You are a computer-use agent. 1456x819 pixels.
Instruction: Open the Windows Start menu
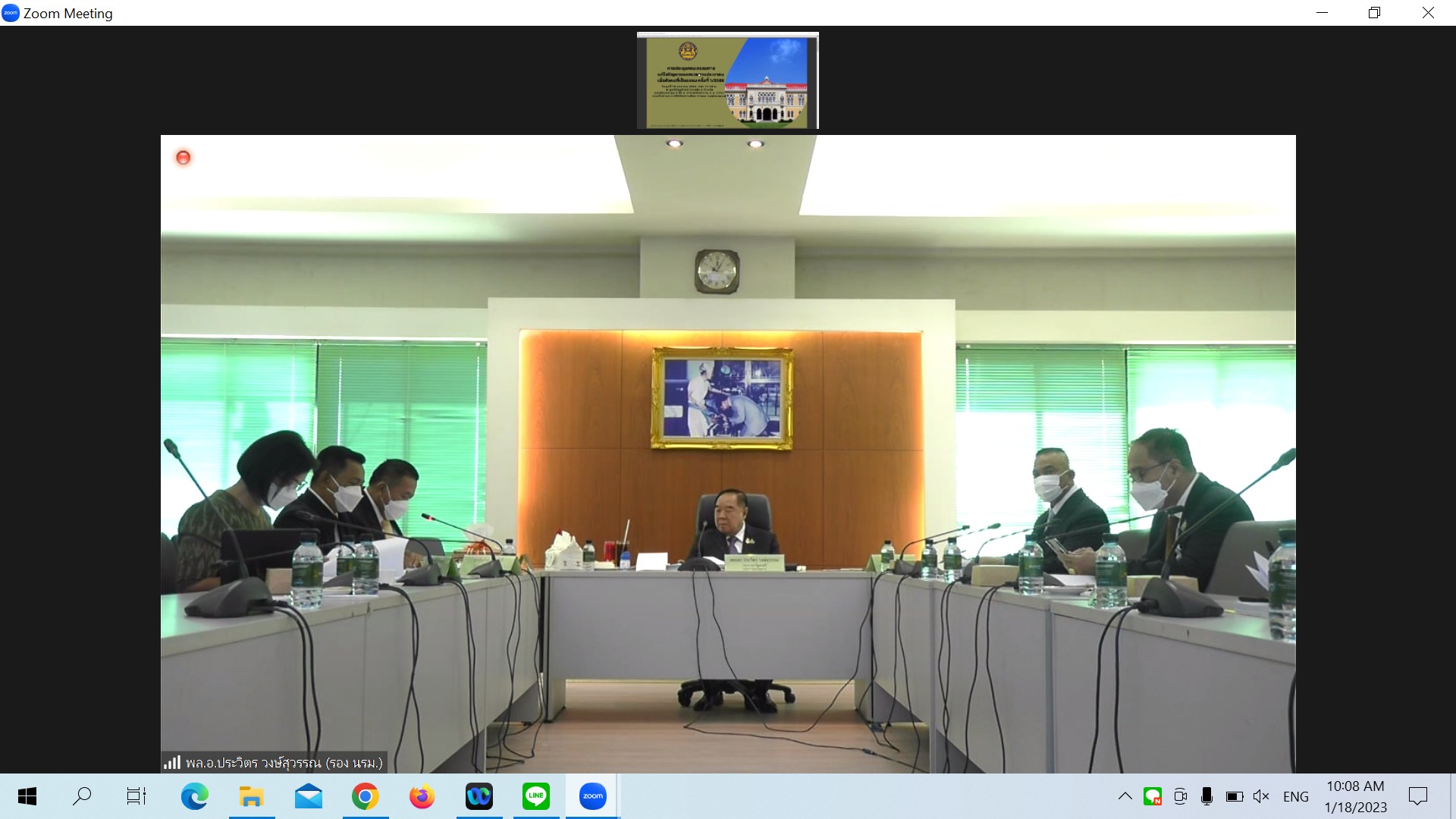(27, 796)
